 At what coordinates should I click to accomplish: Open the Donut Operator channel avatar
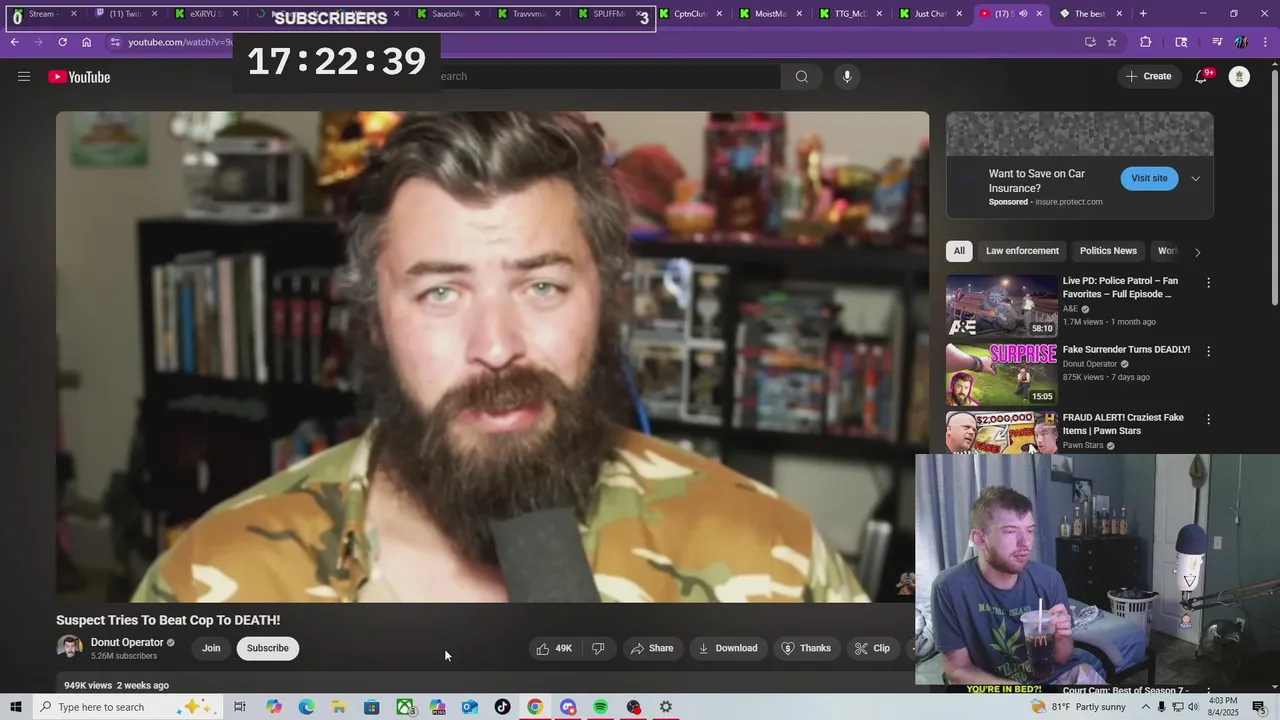[x=70, y=648]
